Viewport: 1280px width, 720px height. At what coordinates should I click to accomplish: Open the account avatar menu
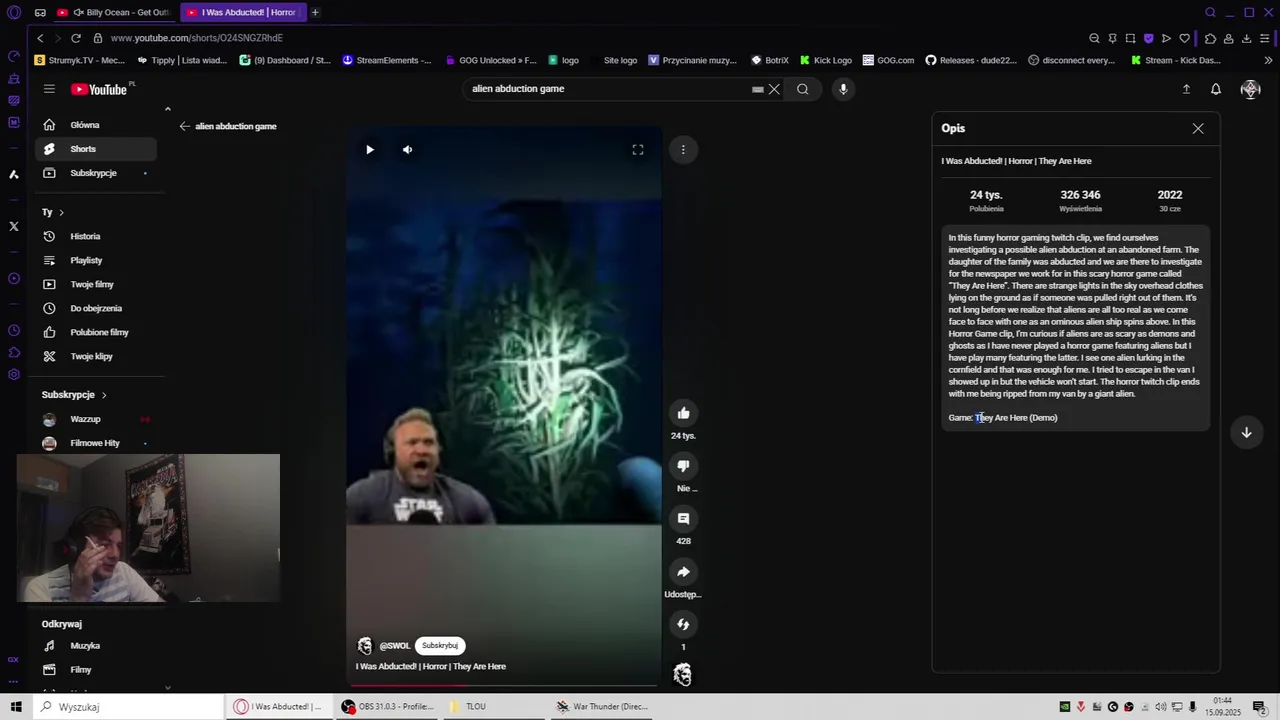point(1250,89)
